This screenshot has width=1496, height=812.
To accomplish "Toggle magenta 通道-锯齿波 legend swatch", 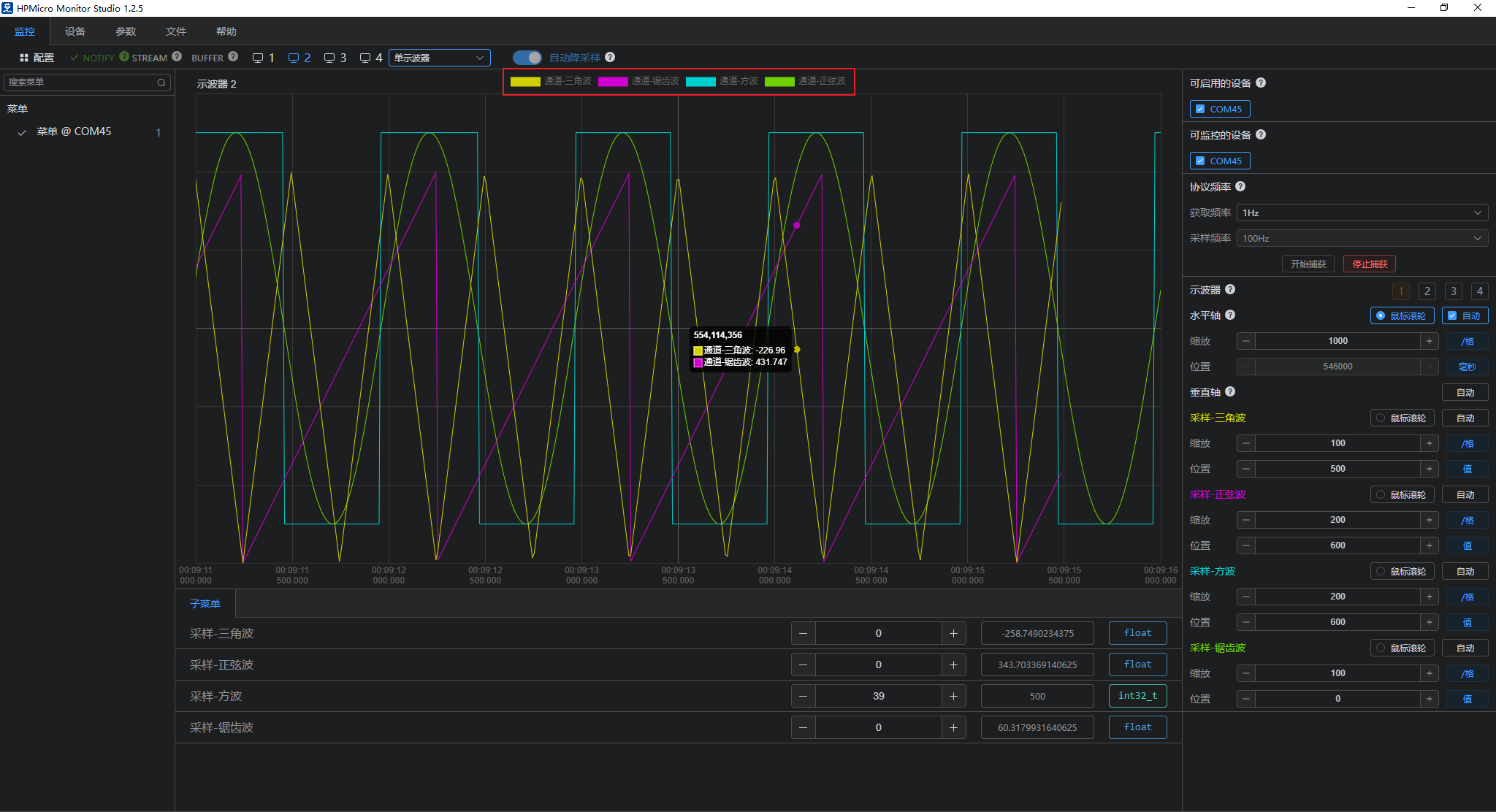I will coord(613,81).
